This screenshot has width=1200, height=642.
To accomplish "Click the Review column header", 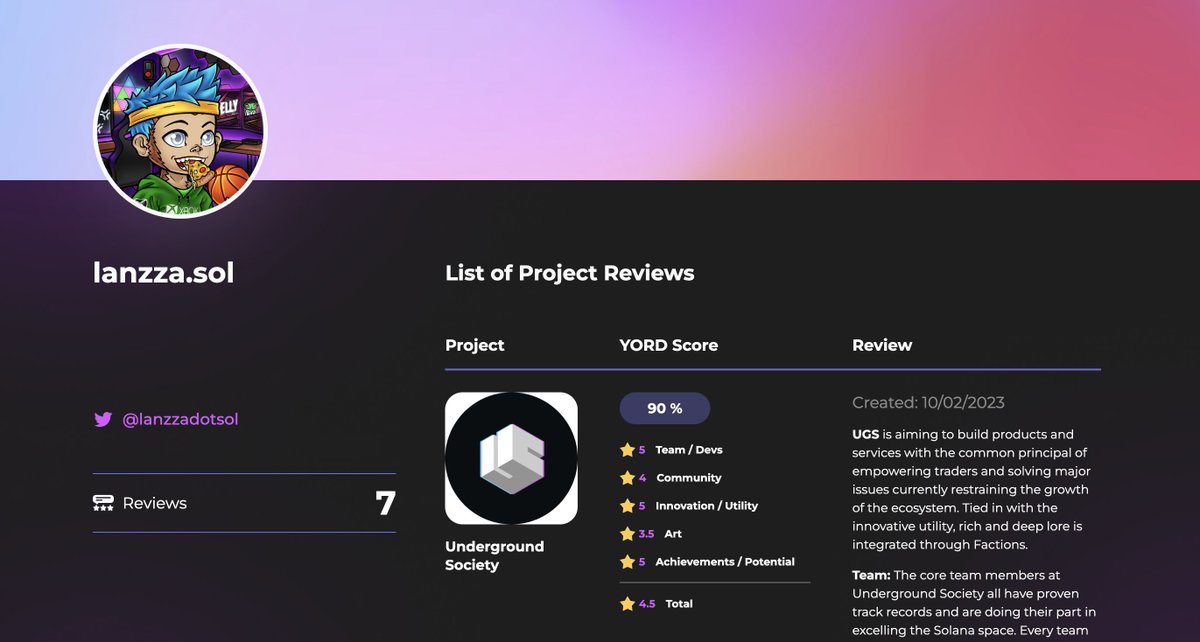I will [882, 345].
